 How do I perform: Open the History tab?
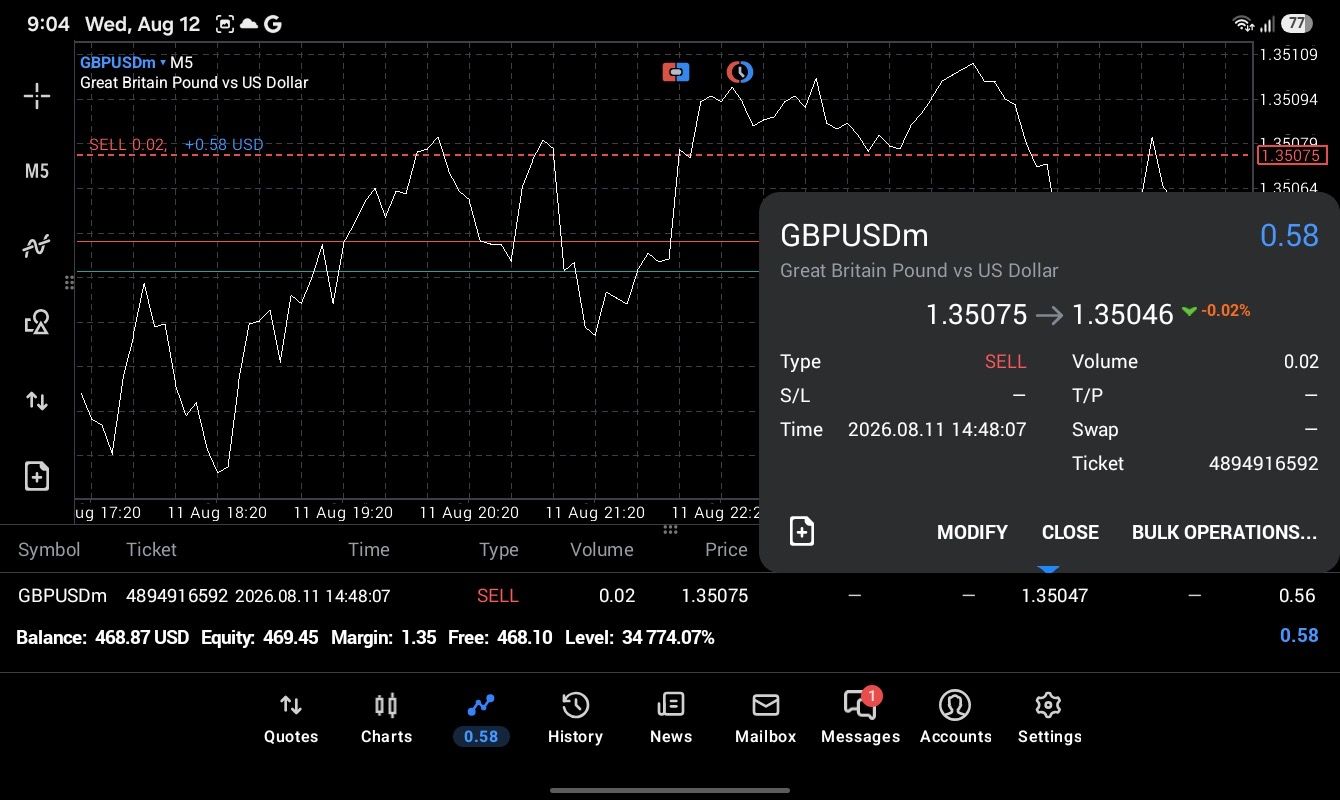click(575, 719)
